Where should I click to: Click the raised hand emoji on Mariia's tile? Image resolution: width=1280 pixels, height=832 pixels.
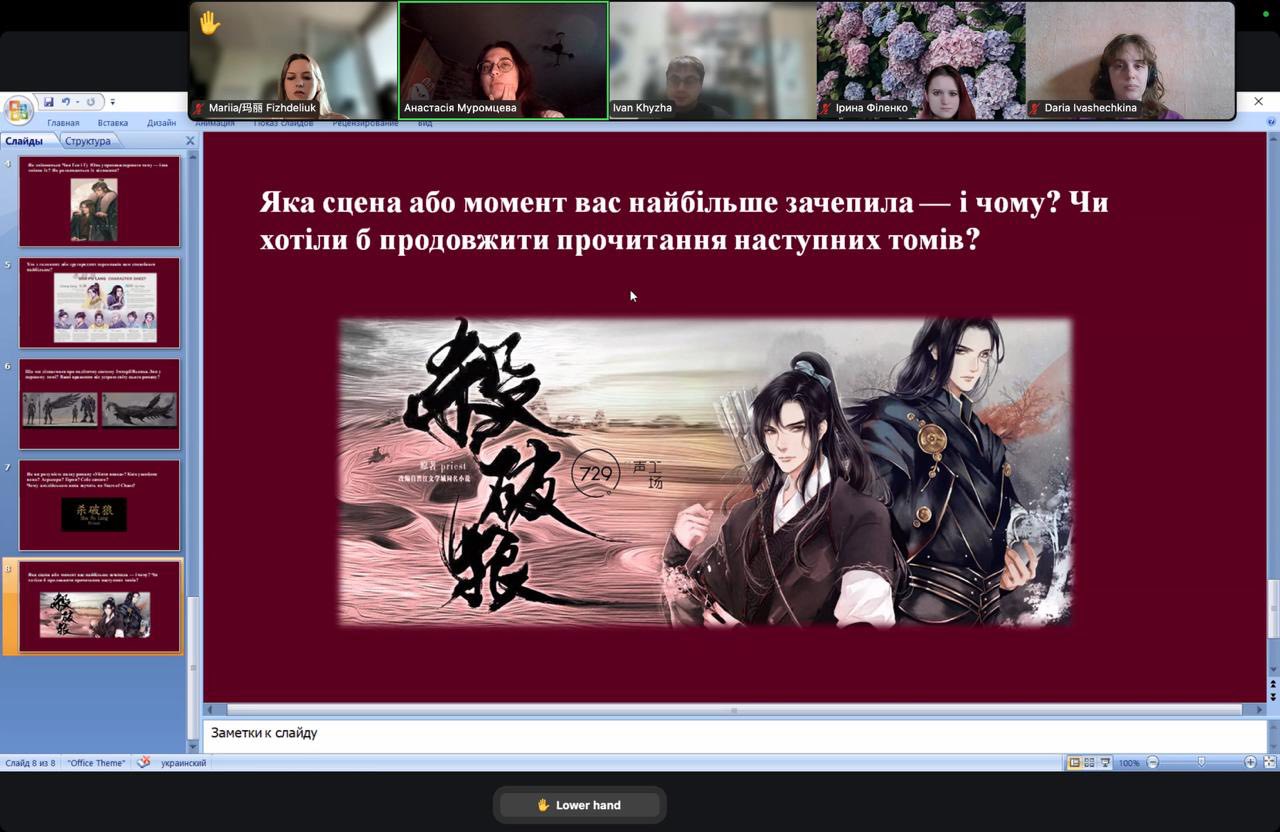pos(209,22)
